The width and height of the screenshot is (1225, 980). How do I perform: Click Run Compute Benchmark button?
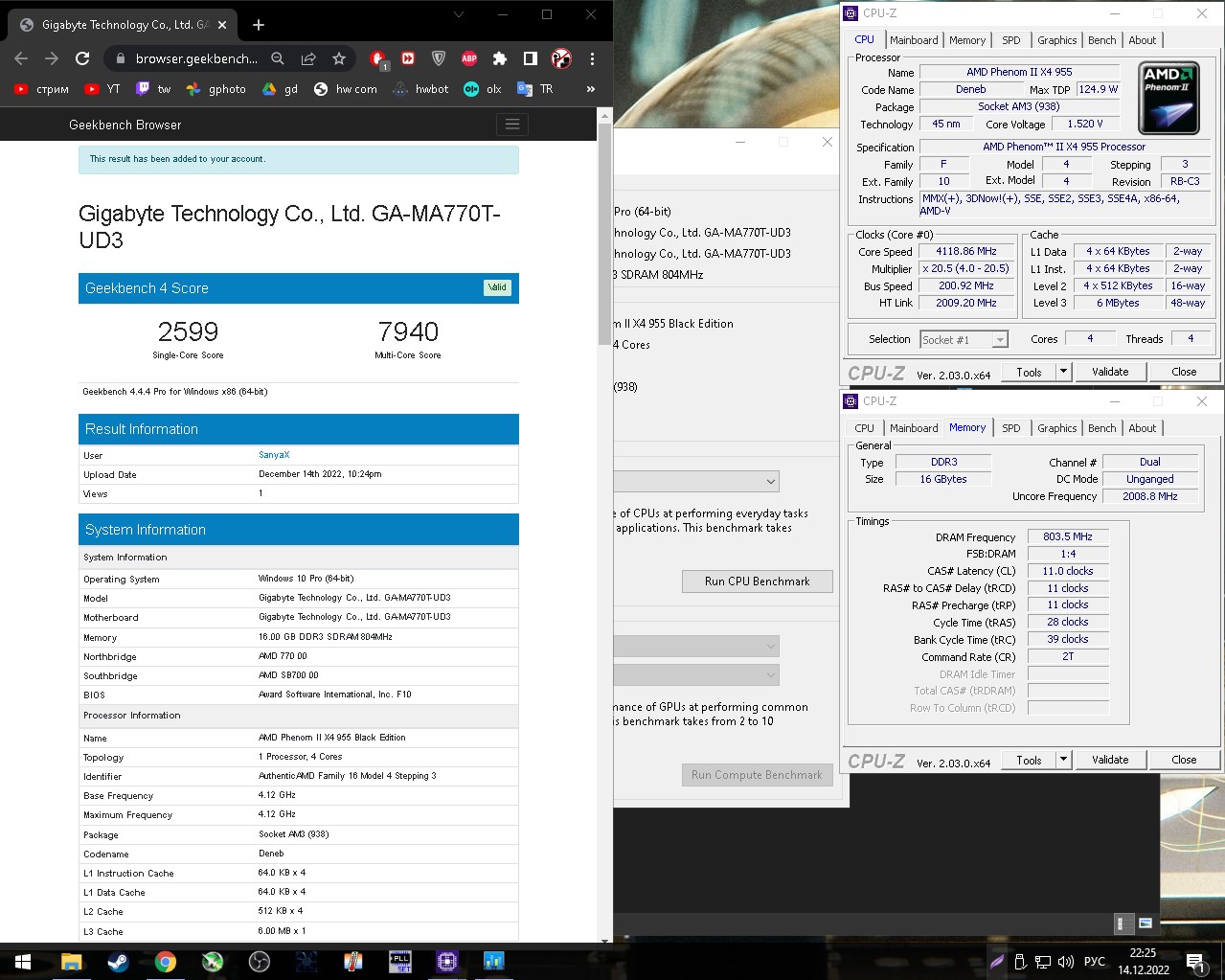(757, 775)
